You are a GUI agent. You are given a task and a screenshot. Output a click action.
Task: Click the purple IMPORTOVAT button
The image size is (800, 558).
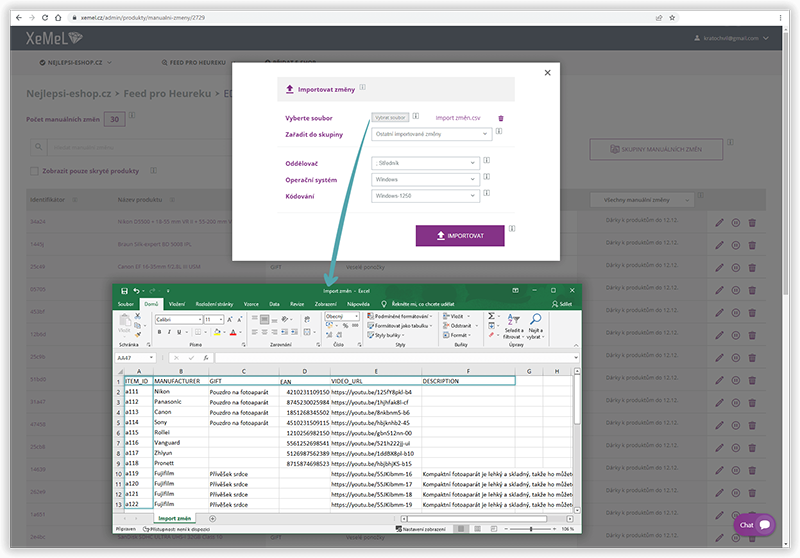pos(460,236)
